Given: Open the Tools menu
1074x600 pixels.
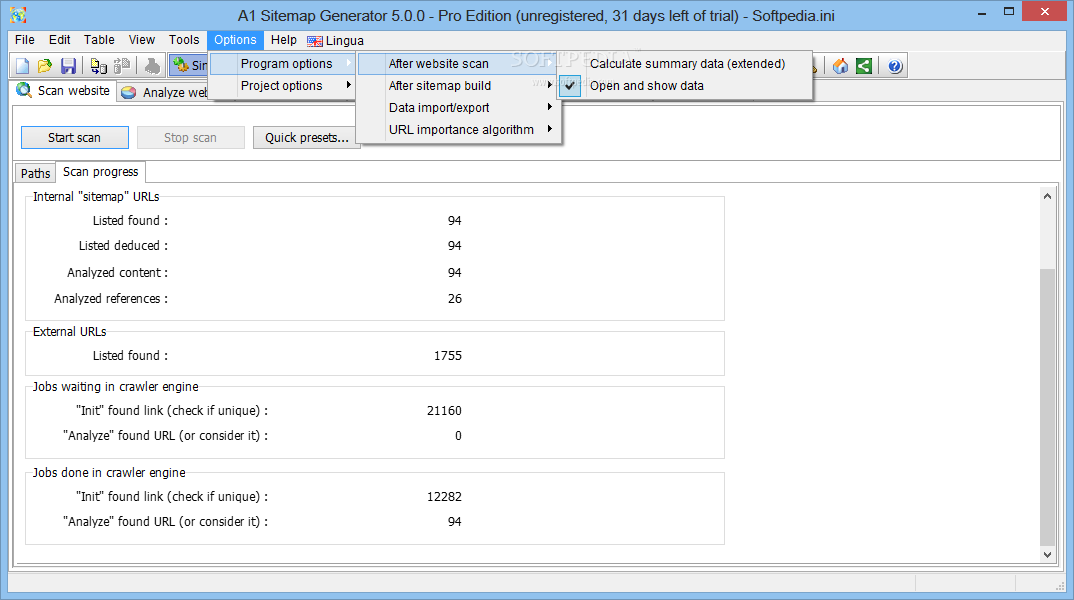Looking at the screenshot, I should (184, 40).
